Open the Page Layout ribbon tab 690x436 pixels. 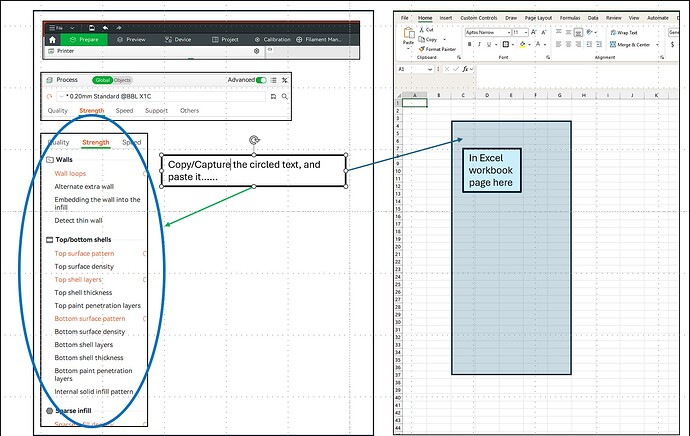tap(538, 18)
